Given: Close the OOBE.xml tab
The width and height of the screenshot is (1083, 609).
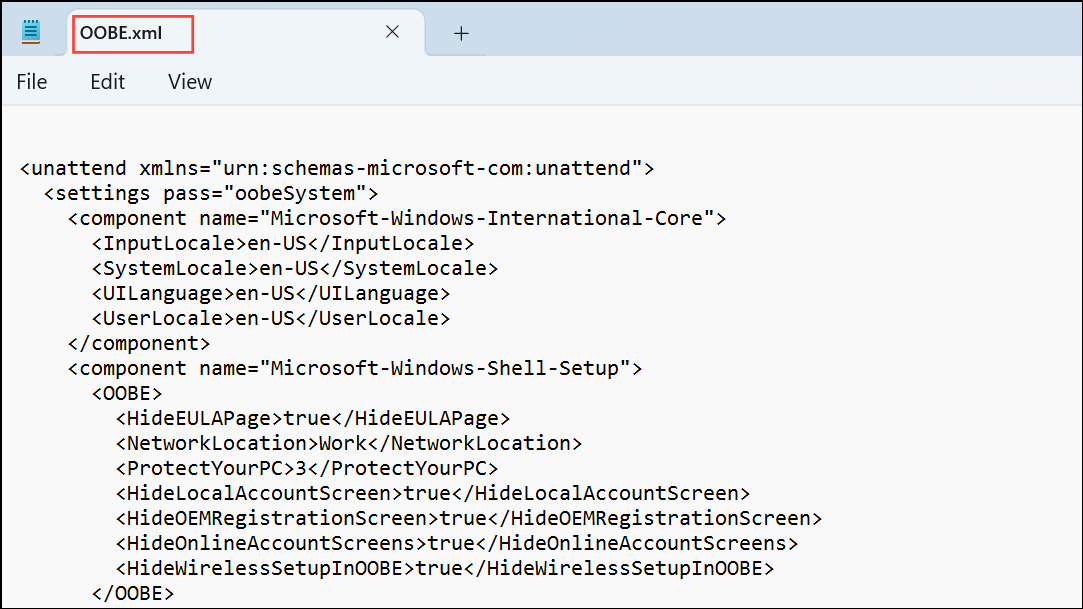Looking at the screenshot, I should (x=392, y=31).
